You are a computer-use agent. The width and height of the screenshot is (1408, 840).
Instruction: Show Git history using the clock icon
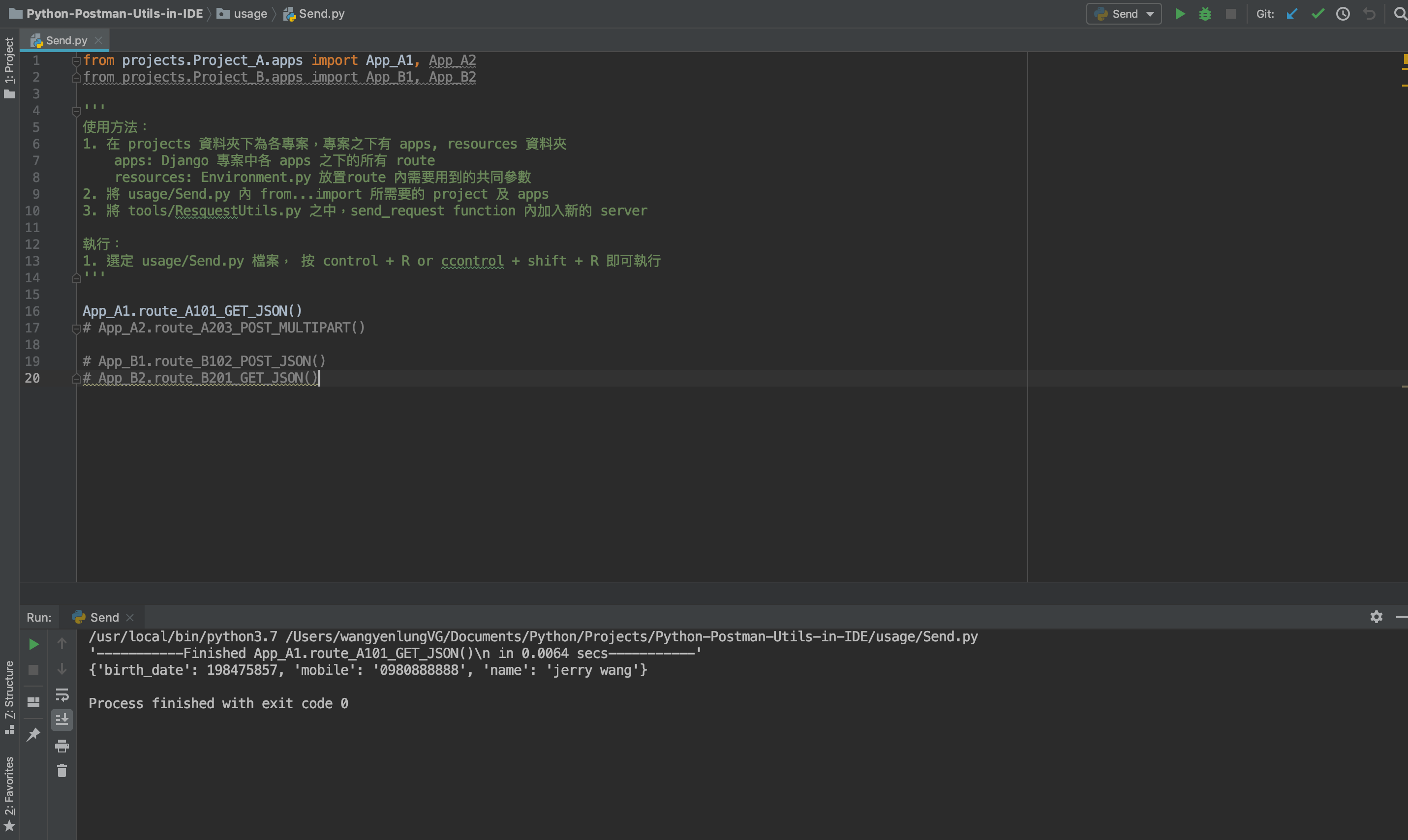pyautogui.click(x=1343, y=14)
